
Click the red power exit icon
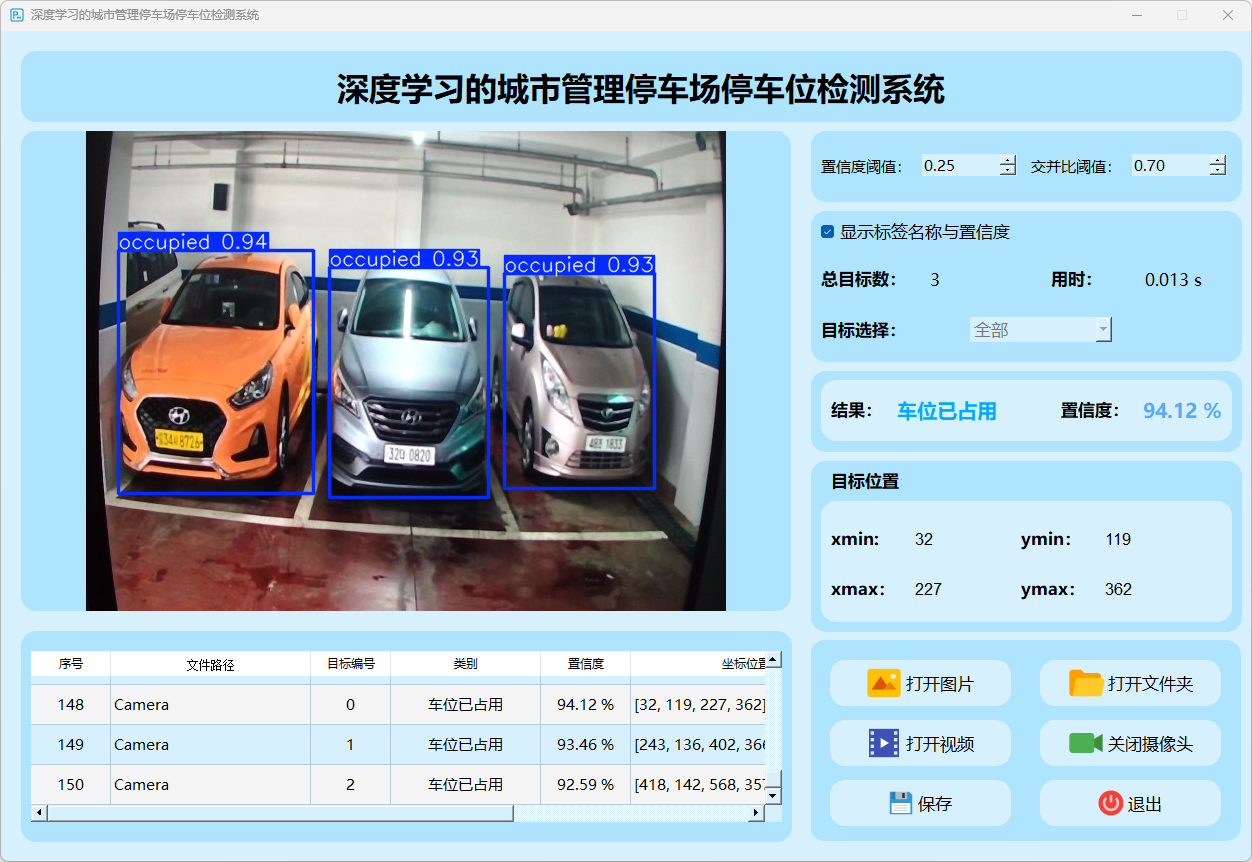click(x=1110, y=804)
